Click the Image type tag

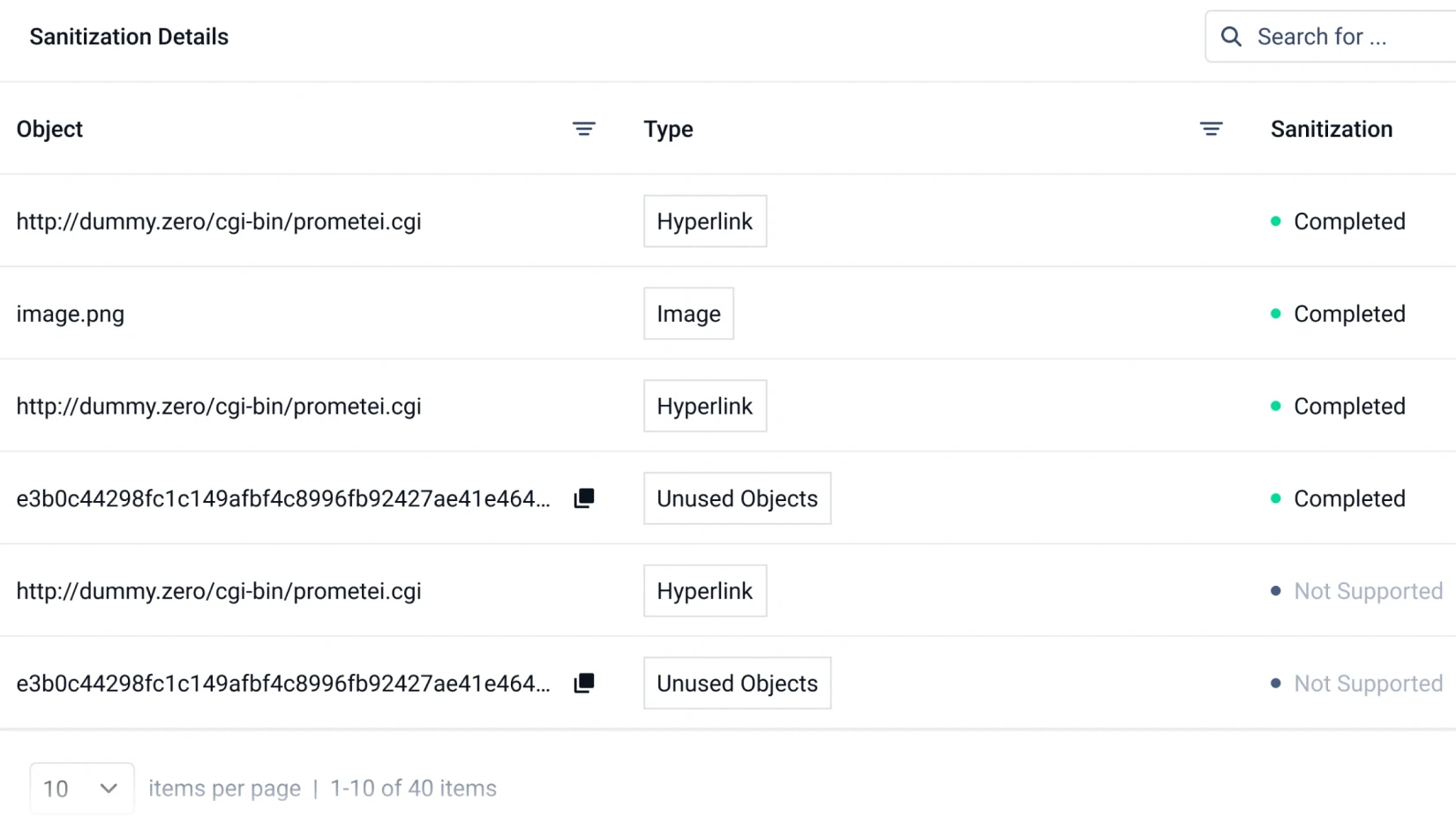point(688,314)
